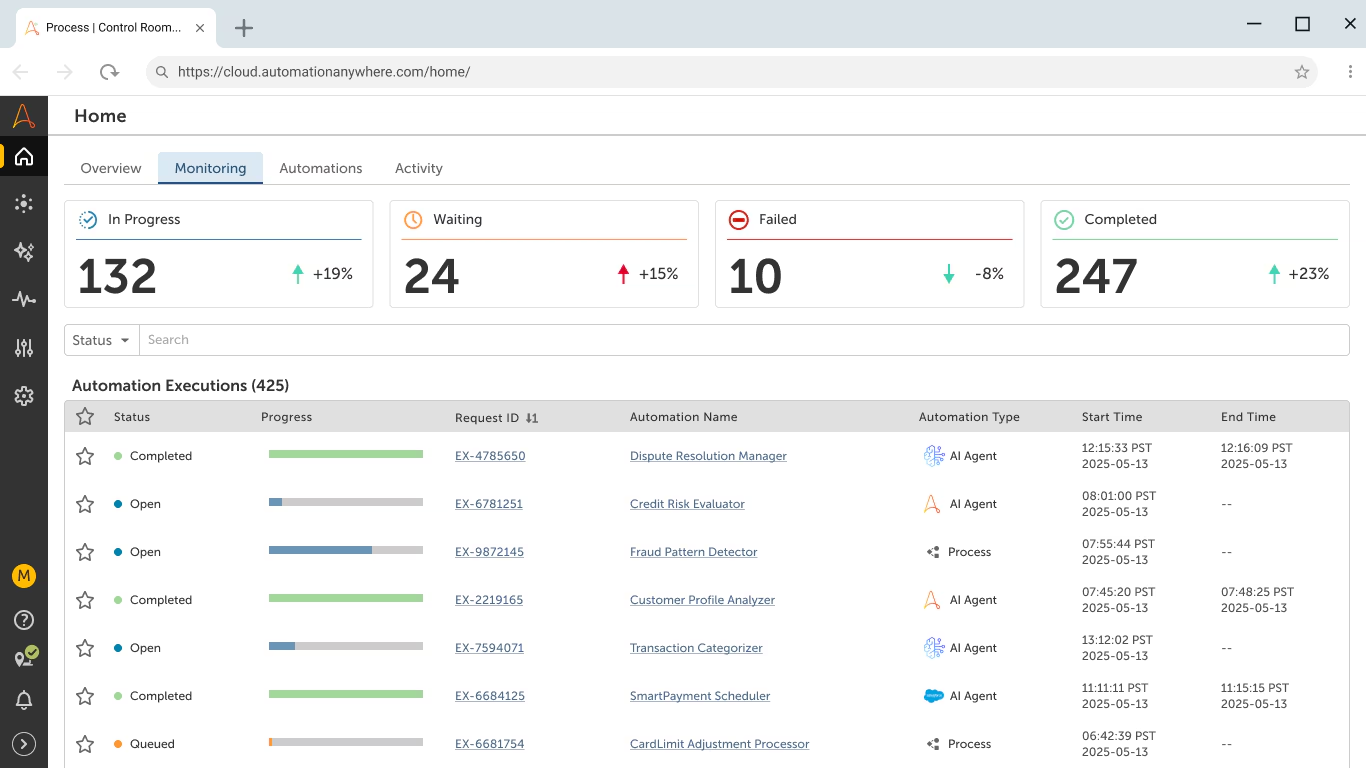Open the device status location icon

tap(24, 657)
